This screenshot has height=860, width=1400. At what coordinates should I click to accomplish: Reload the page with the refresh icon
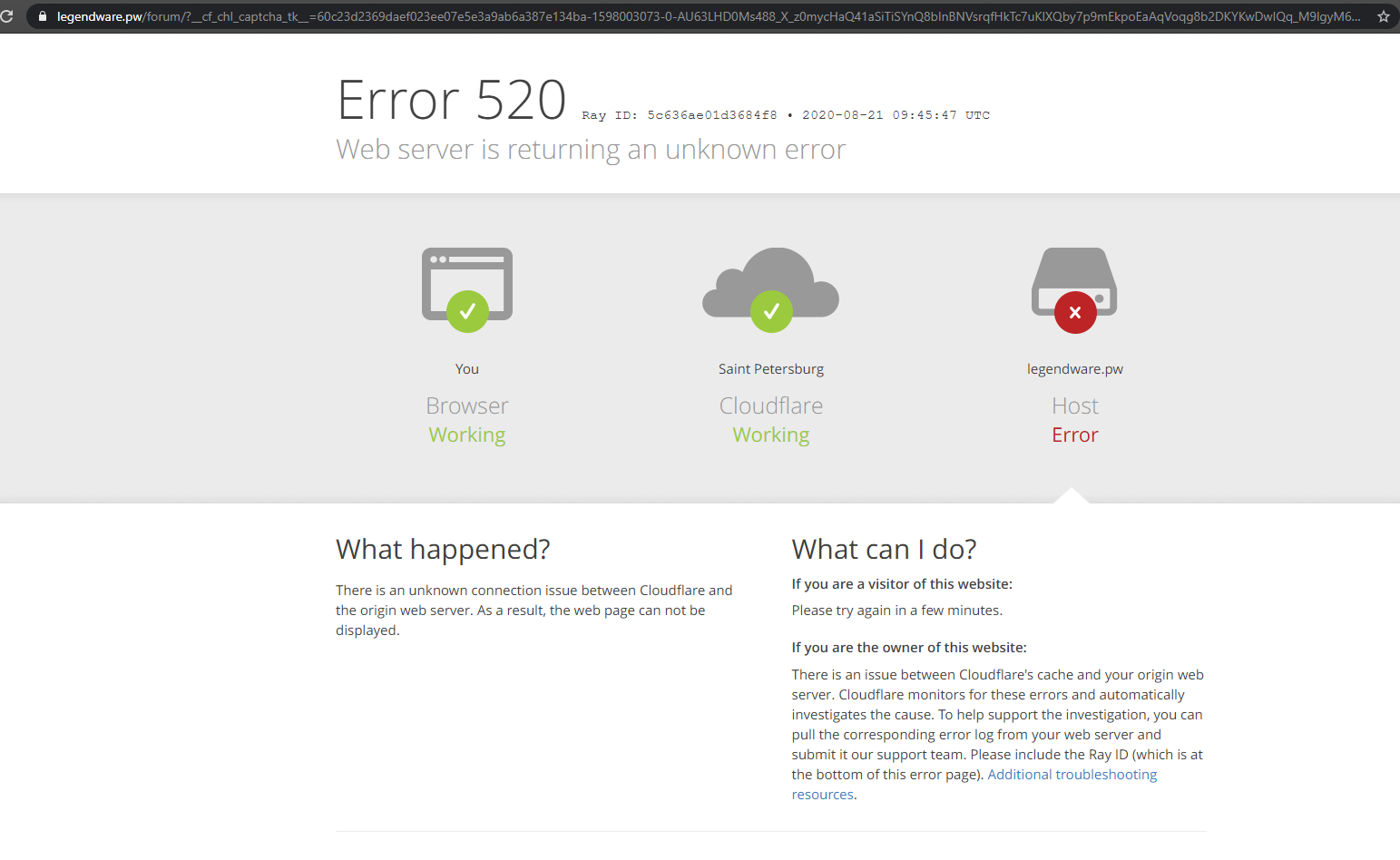(6, 16)
